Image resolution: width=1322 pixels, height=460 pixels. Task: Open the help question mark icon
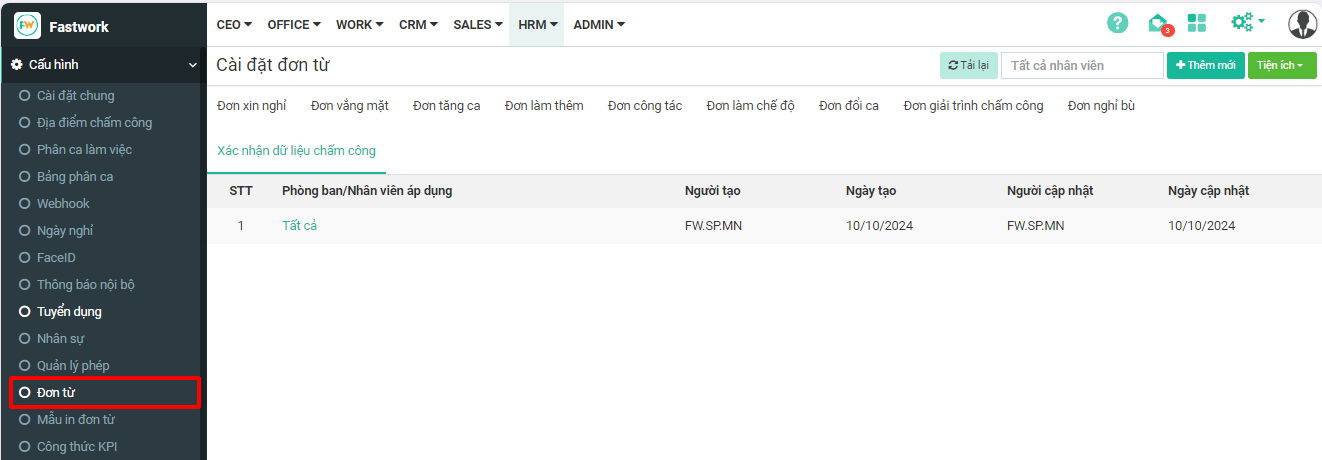pyautogui.click(x=1117, y=23)
